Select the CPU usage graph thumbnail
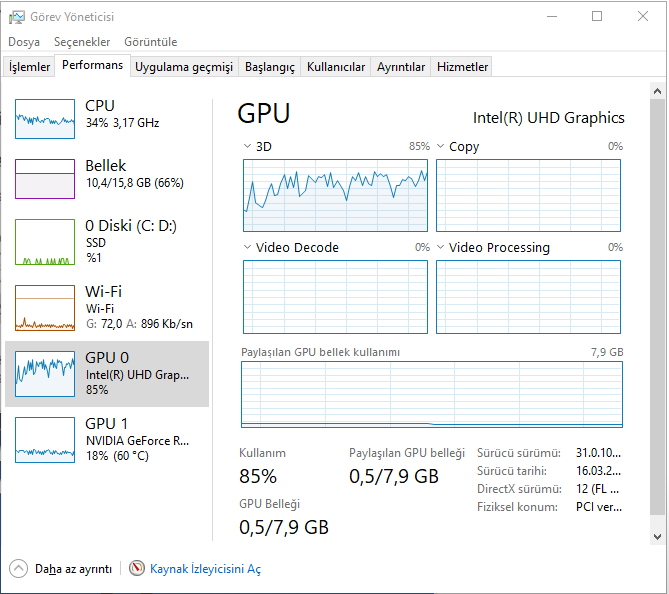This screenshot has width=669, height=594. coord(45,119)
